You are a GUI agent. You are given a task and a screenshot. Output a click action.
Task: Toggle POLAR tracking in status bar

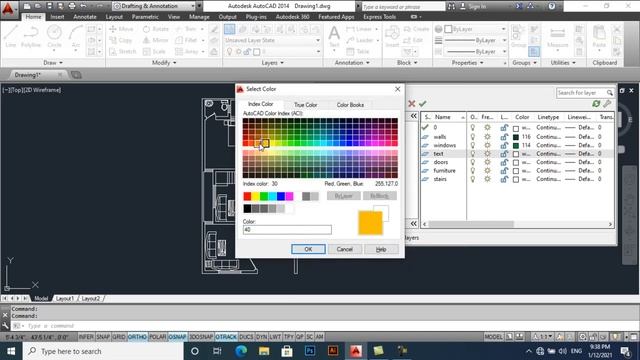tap(158, 337)
